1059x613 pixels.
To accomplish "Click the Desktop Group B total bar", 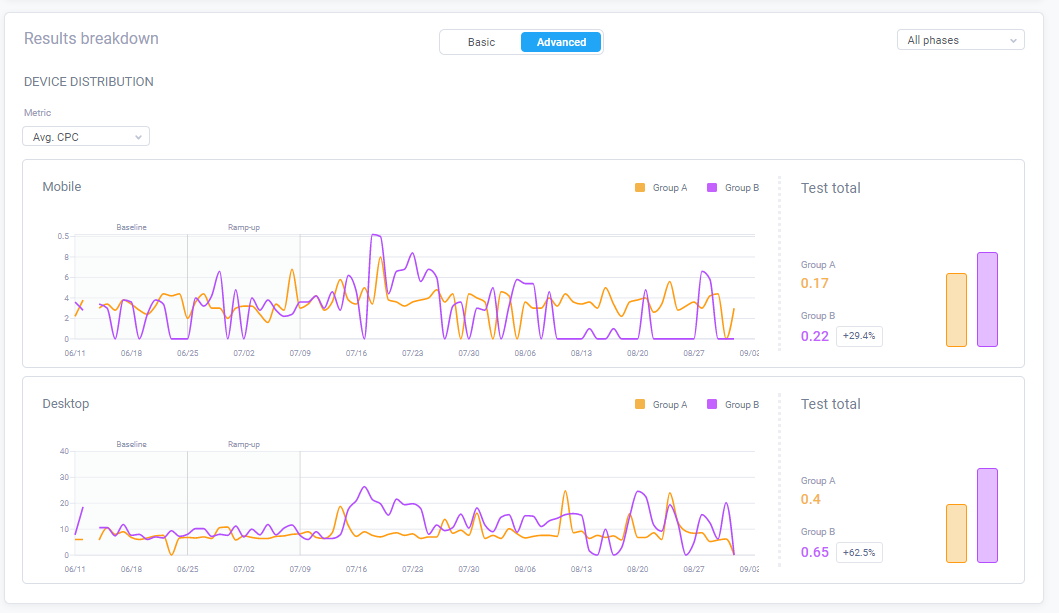I will click(x=987, y=516).
